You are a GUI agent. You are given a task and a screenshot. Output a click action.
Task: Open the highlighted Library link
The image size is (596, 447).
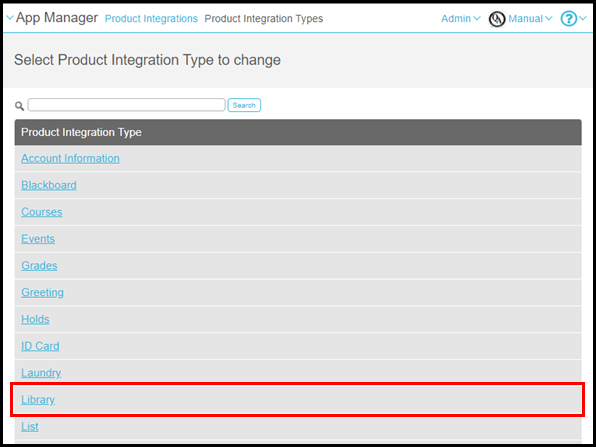coord(38,399)
